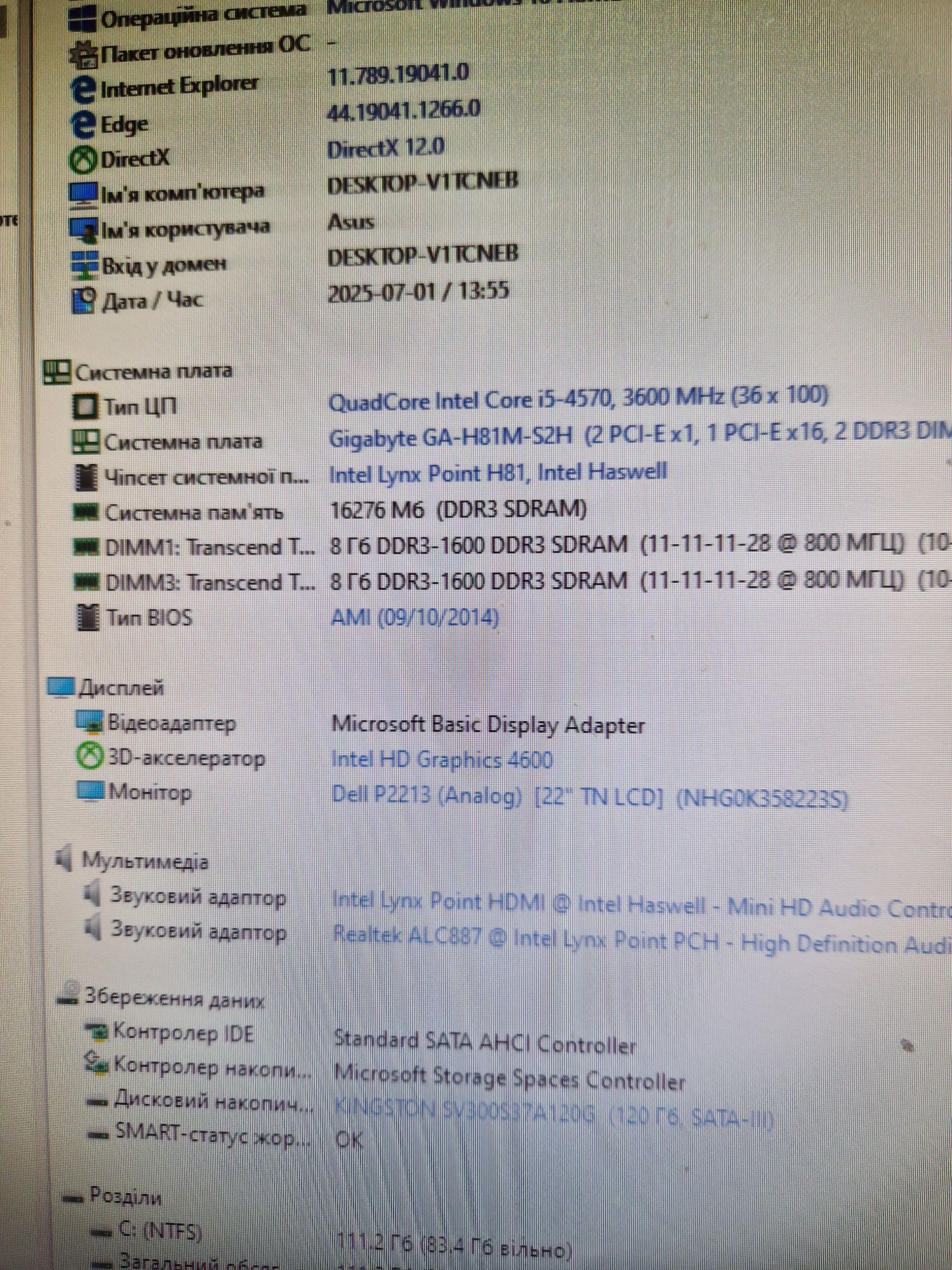This screenshot has height=1270, width=952.
Task: Click the Дата / Час clock icon
Action: point(85,300)
